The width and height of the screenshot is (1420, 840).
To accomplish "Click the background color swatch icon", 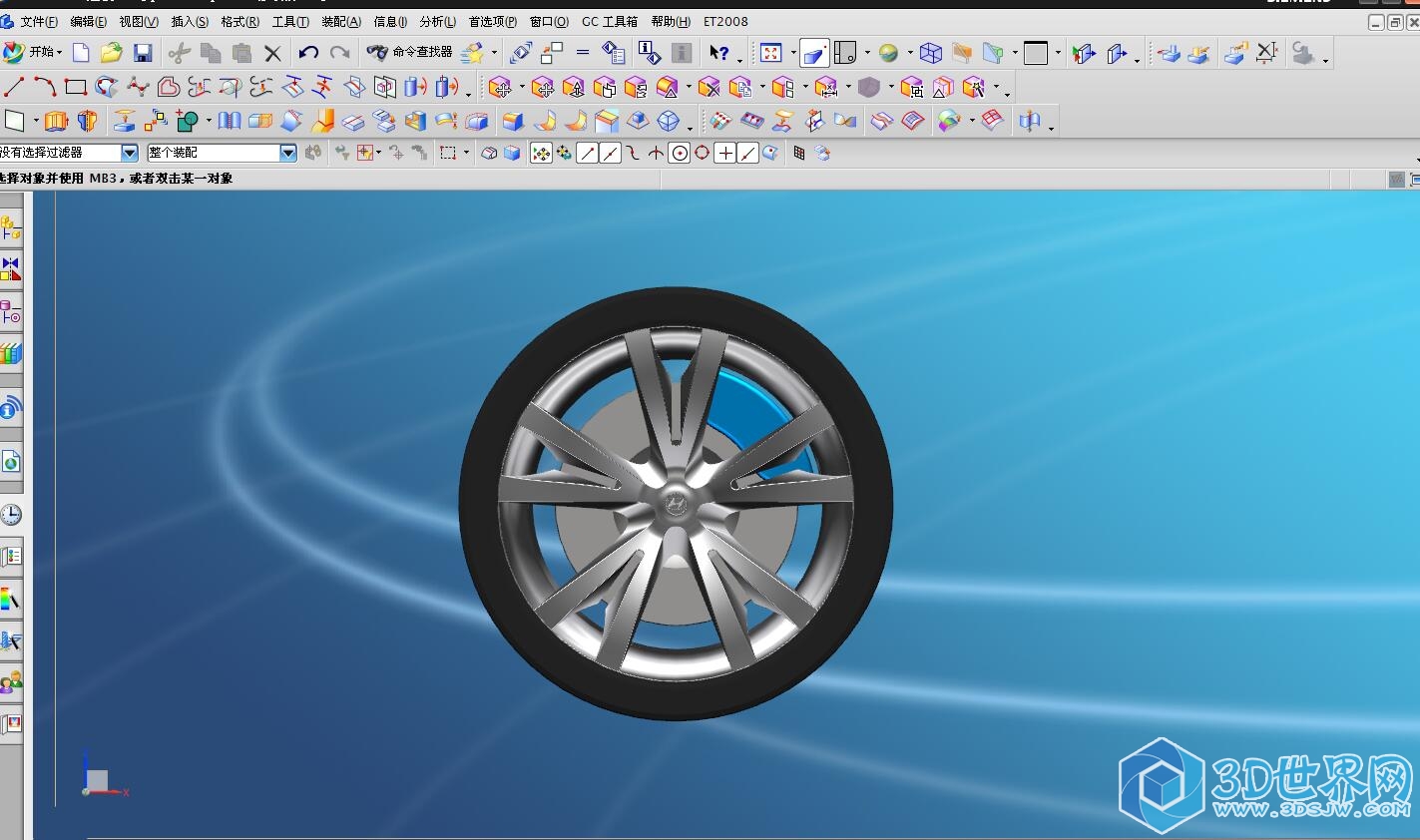I will click(x=1036, y=53).
